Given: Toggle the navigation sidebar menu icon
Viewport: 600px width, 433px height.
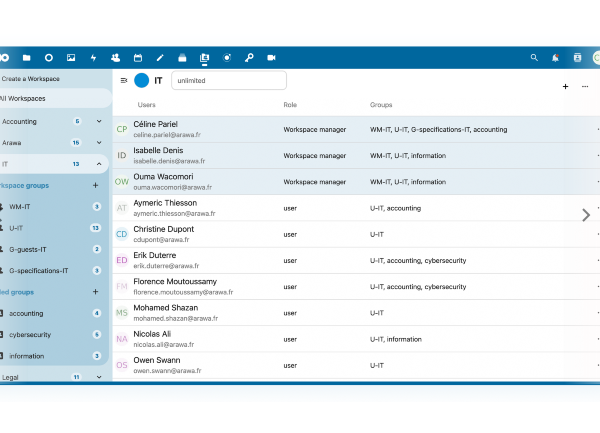Looking at the screenshot, I should (x=124, y=80).
